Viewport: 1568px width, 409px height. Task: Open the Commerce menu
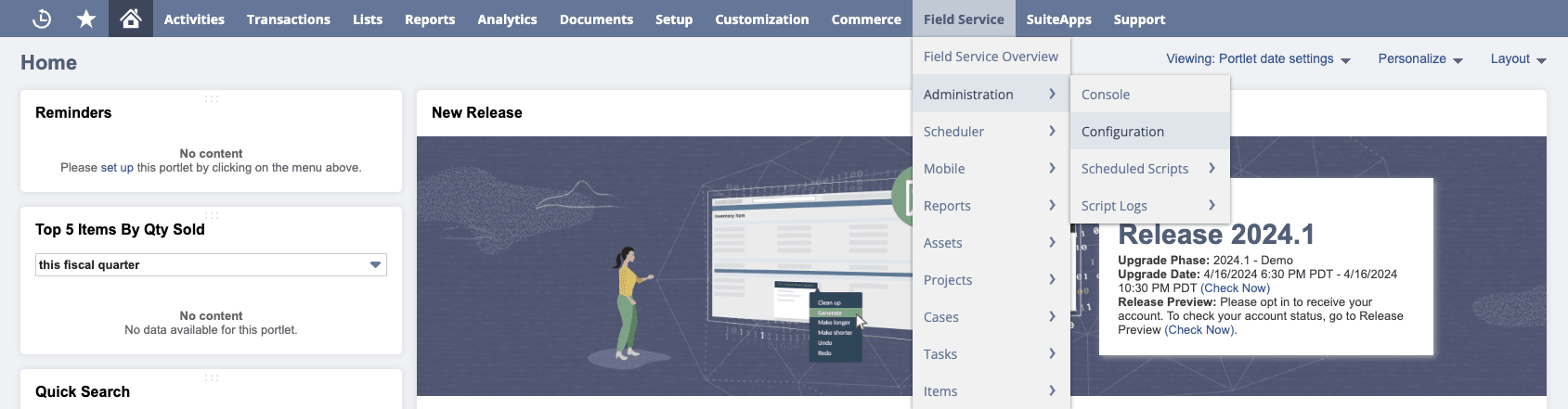[866, 19]
